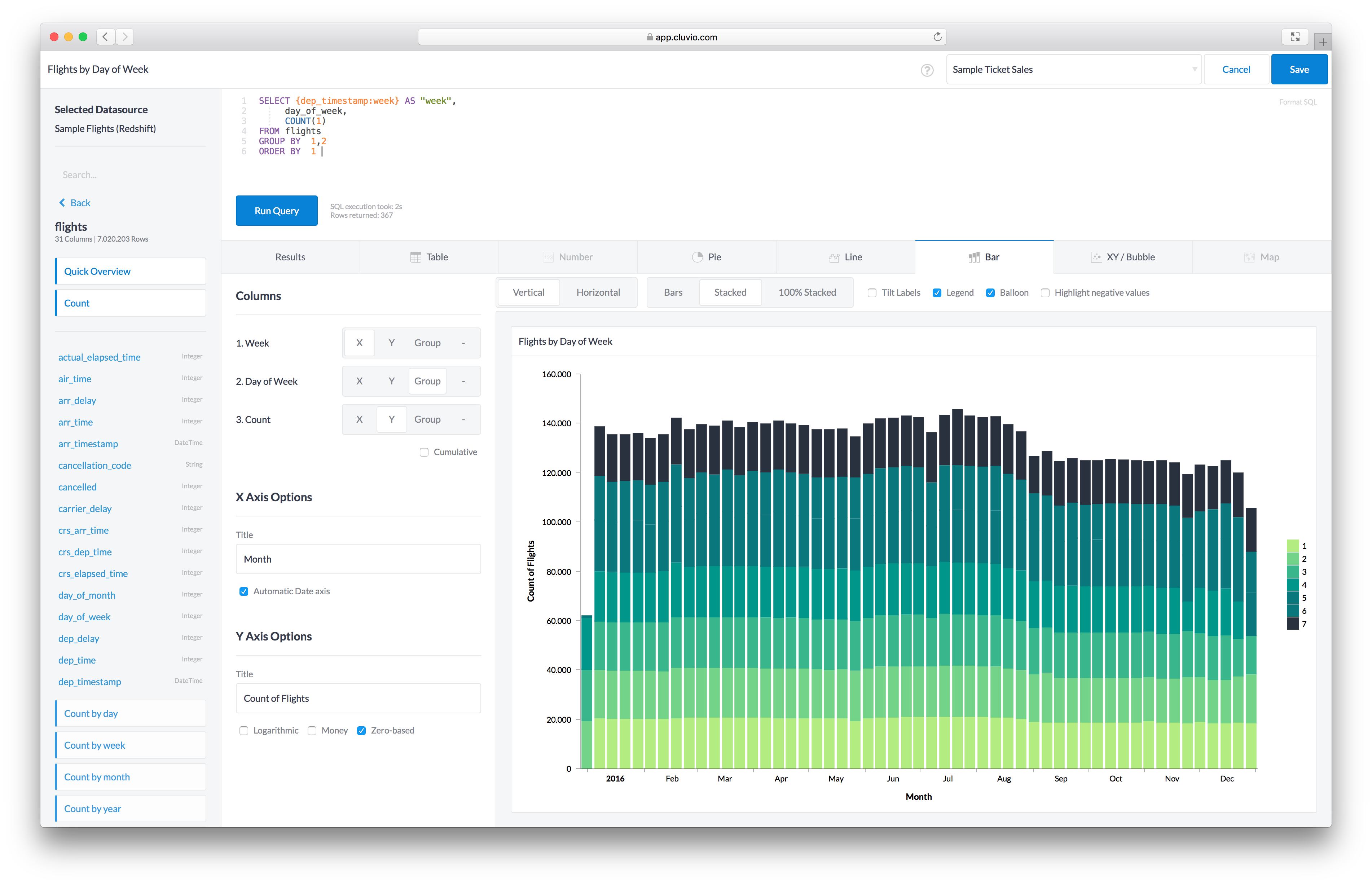Open the Sample Ticket Sales dropdown
Viewport: 1372px width, 885px height.
[1073, 70]
